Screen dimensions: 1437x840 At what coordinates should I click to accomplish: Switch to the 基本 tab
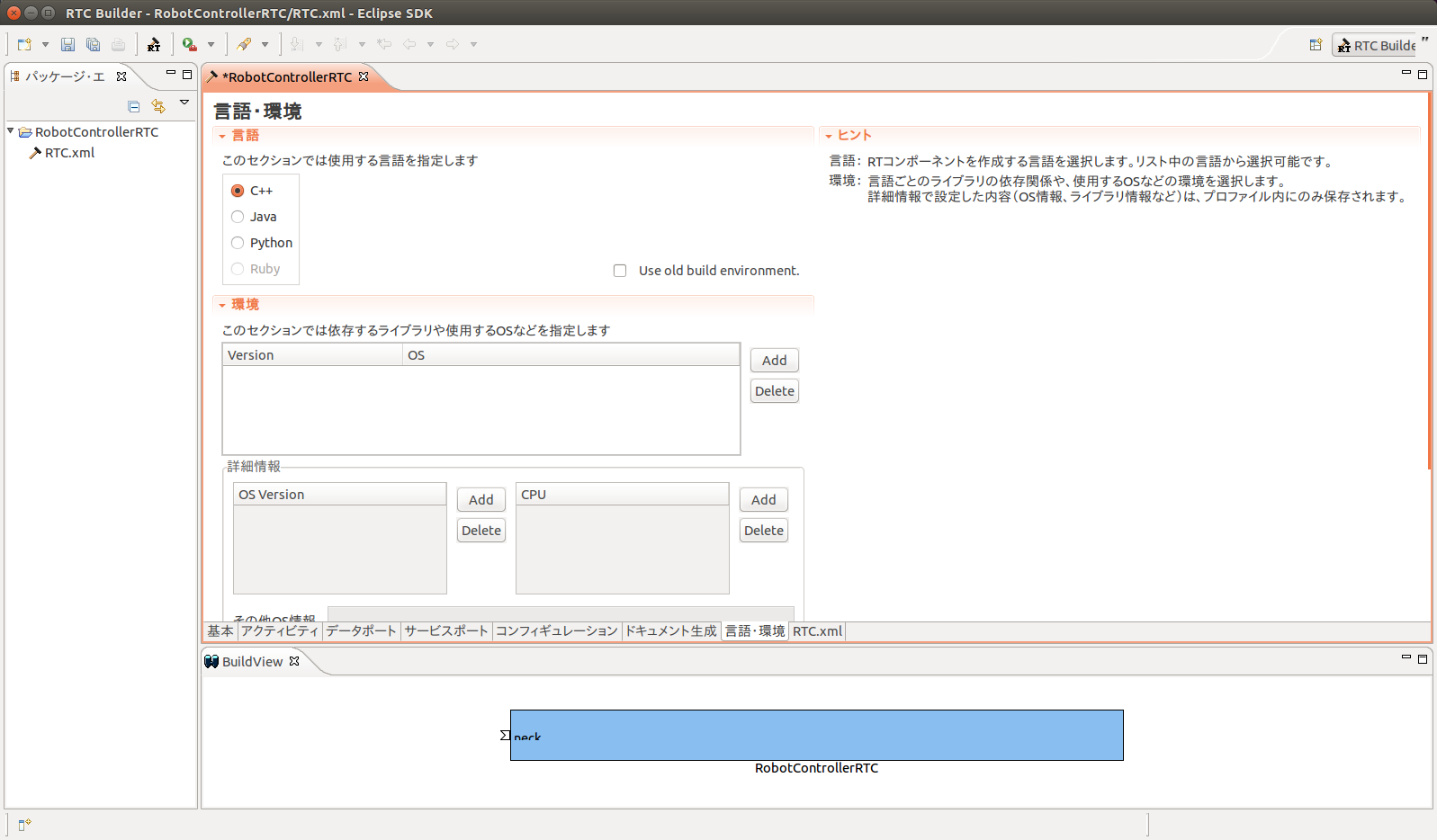pos(220,631)
